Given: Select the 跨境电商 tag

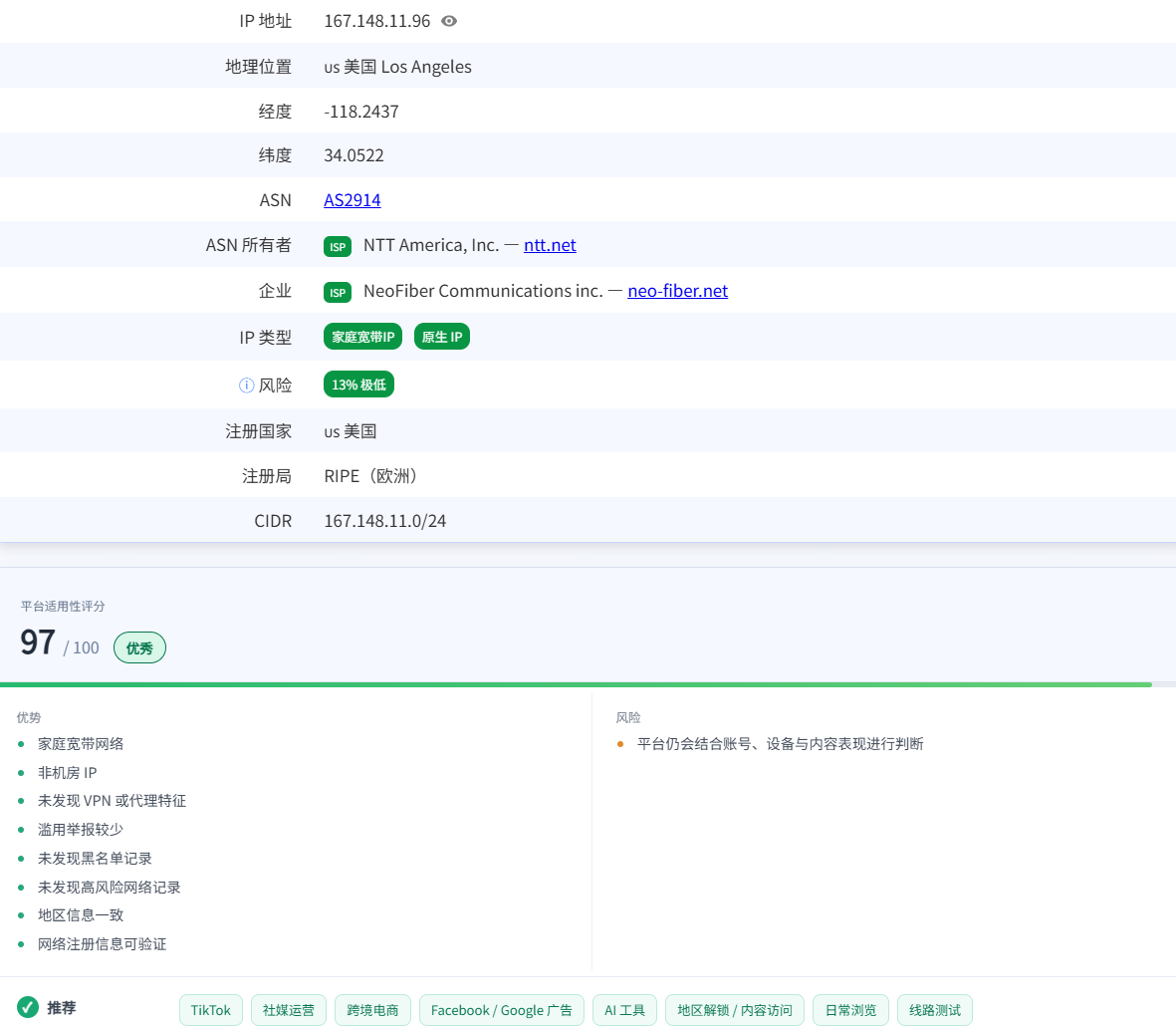Looking at the screenshot, I should pos(372,1010).
